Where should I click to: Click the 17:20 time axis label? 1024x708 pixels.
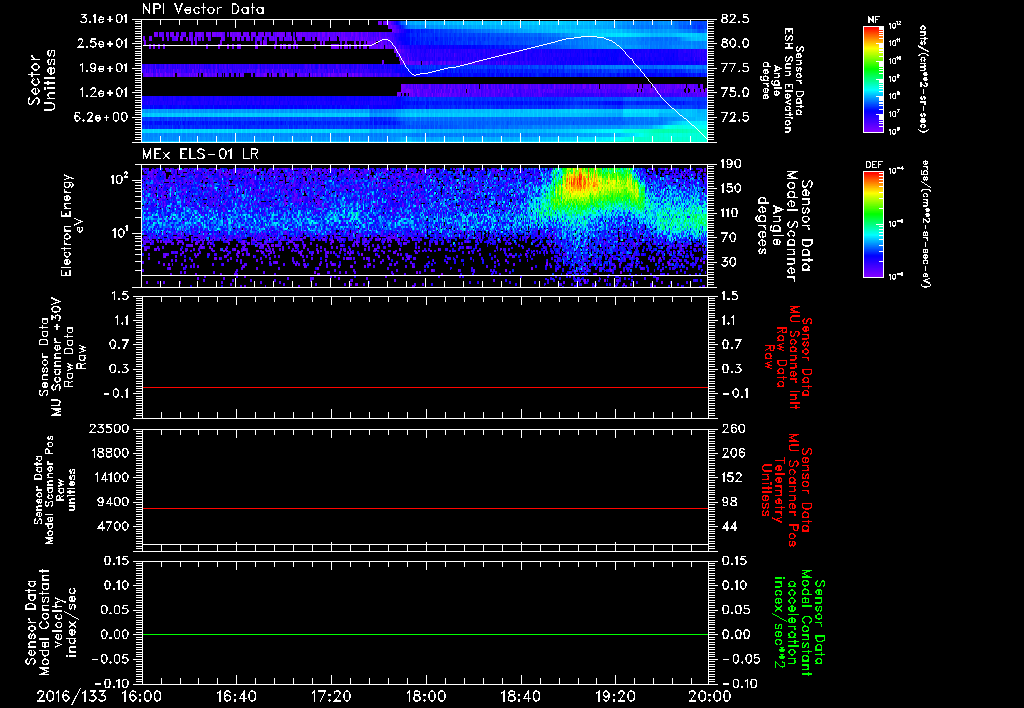click(331, 696)
